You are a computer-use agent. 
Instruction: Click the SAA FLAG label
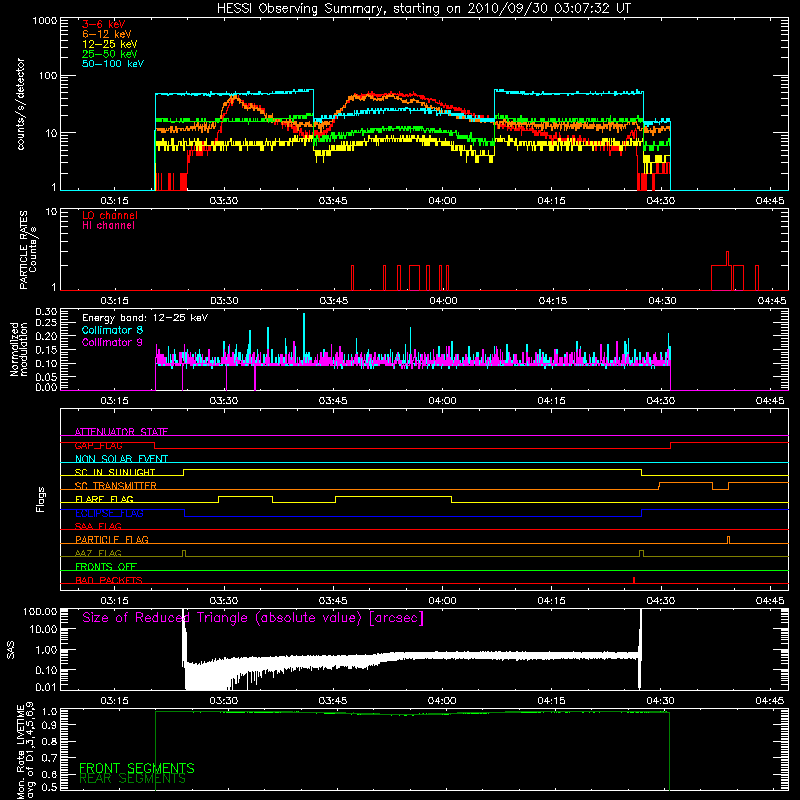click(98, 526)
